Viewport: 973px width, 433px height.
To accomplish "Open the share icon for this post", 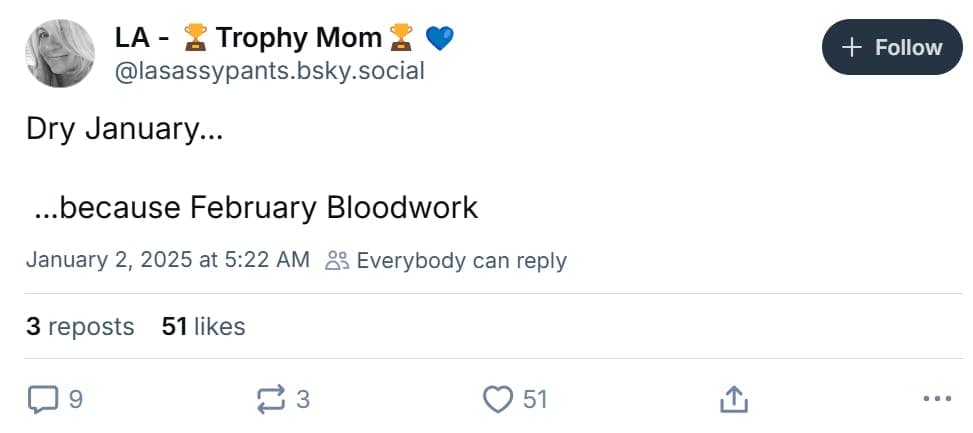I will (x=733, y=400).
